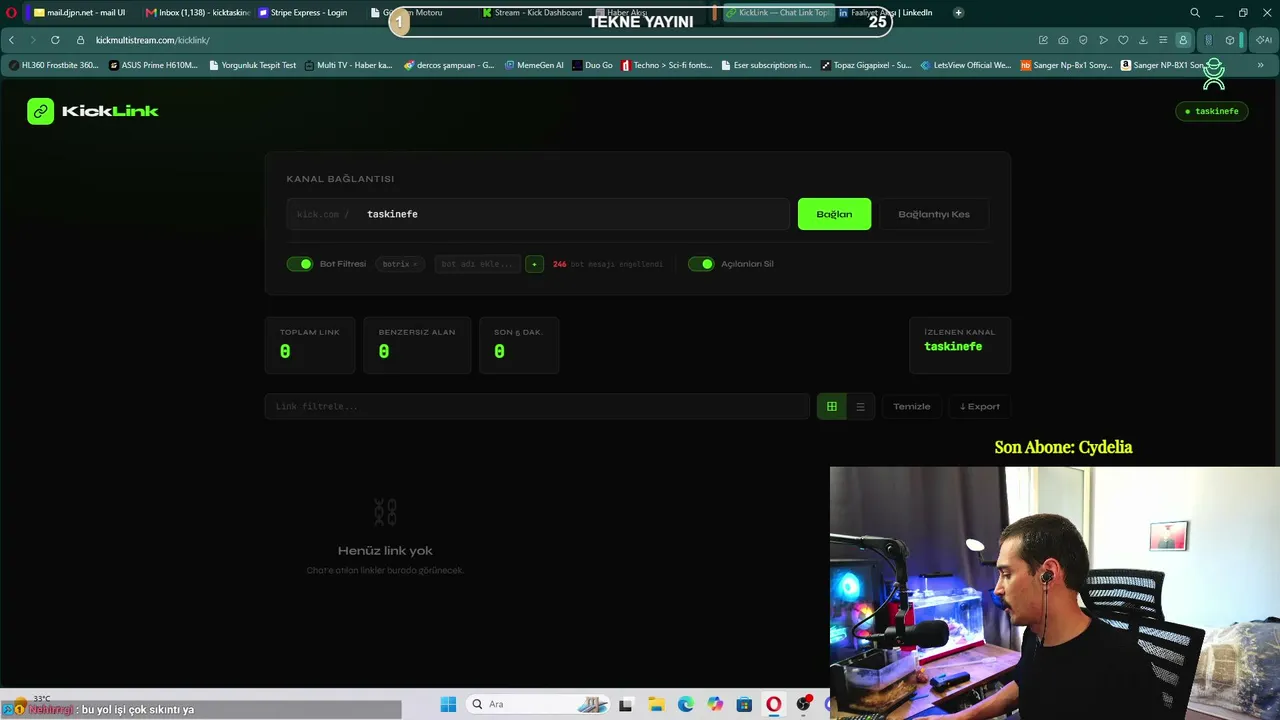Open Copilot from the taskbar
The height and width of the screenshot is (720, 1280).
[715, 704]
